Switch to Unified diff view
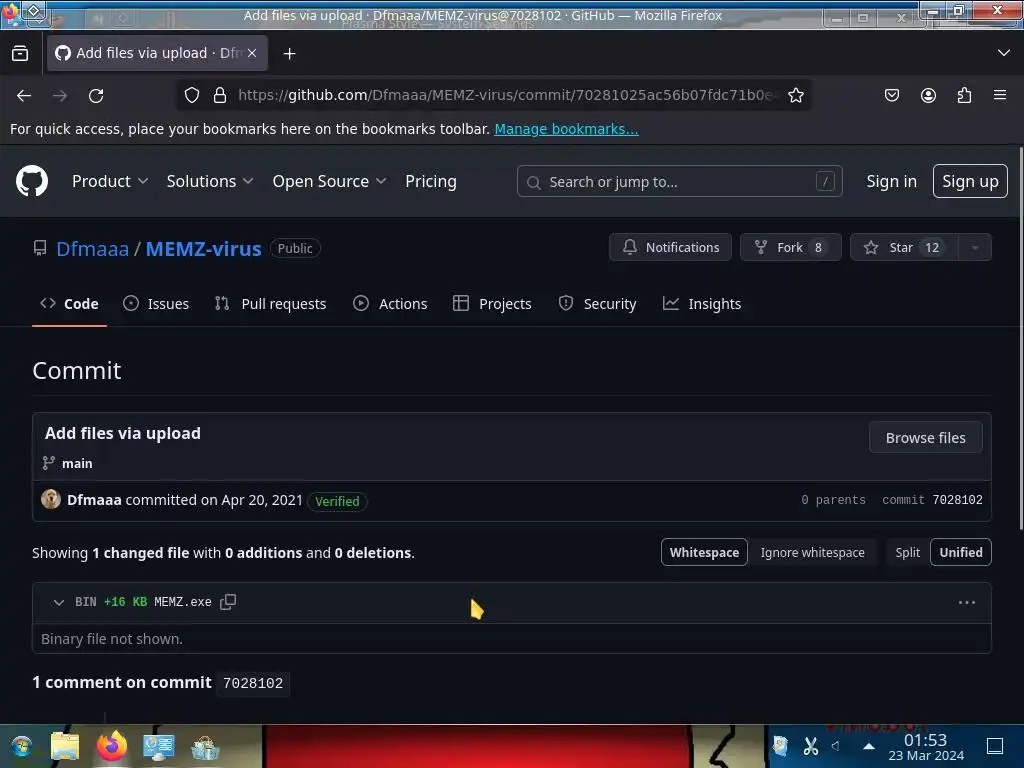 click(x=961, y=552)
